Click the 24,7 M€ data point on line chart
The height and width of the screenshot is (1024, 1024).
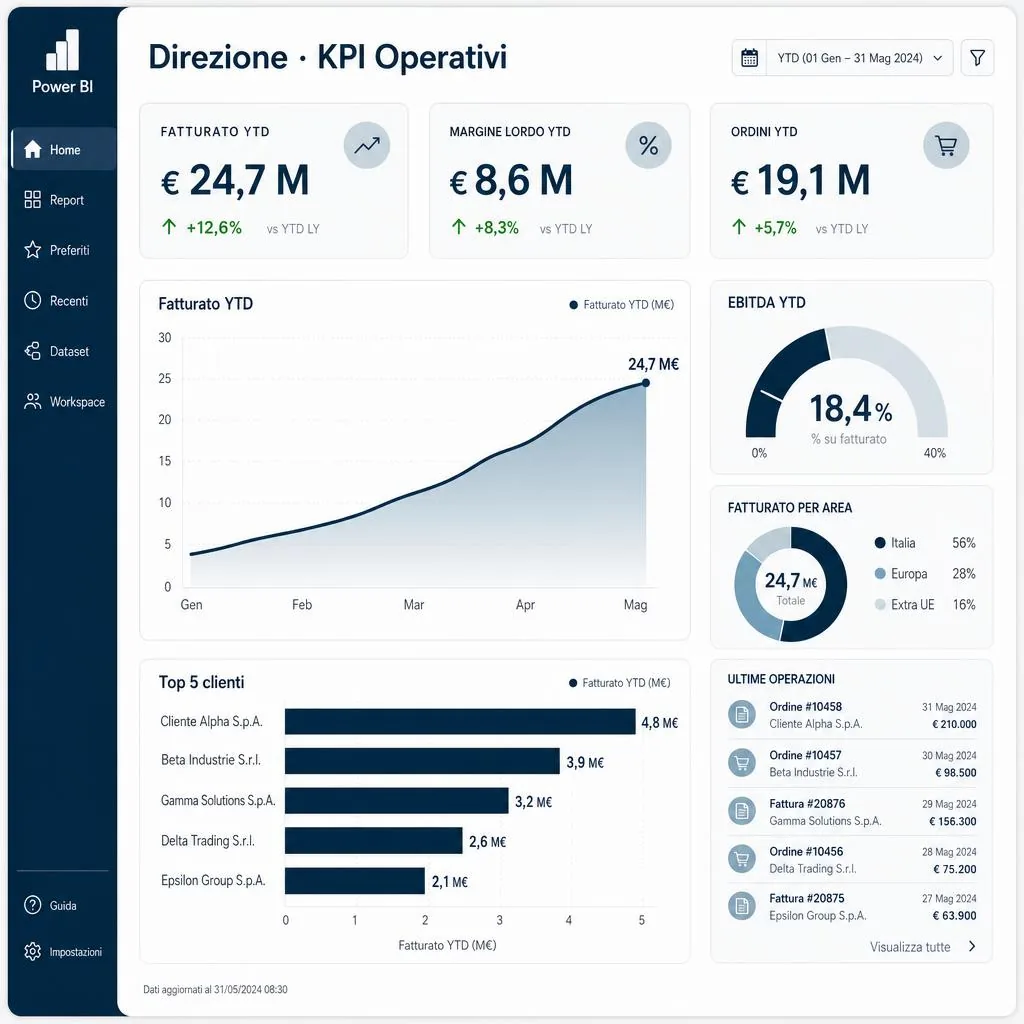click(x=645, y=383)
